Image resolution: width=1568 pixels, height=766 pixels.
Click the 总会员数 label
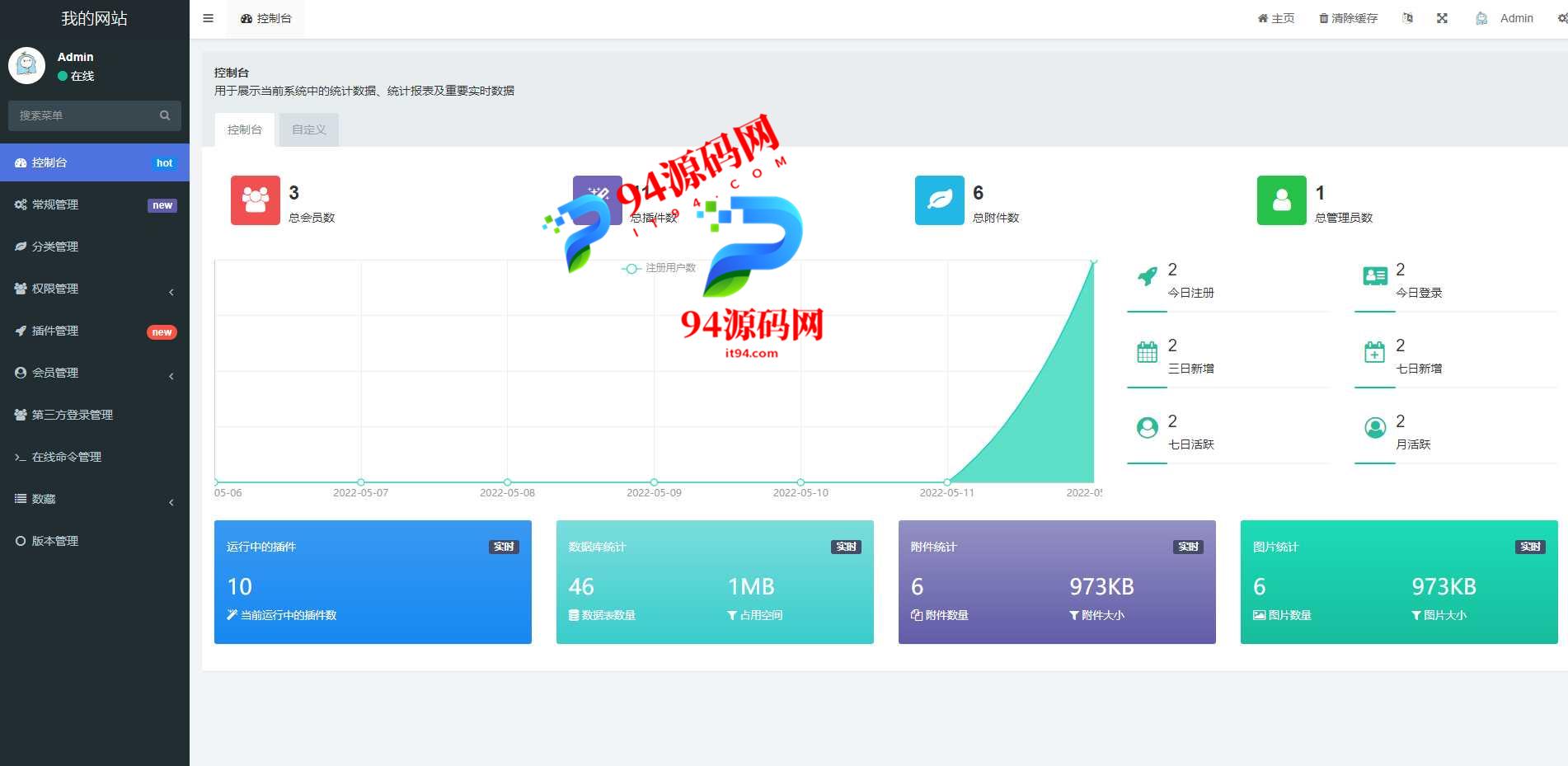coord(312,218)
